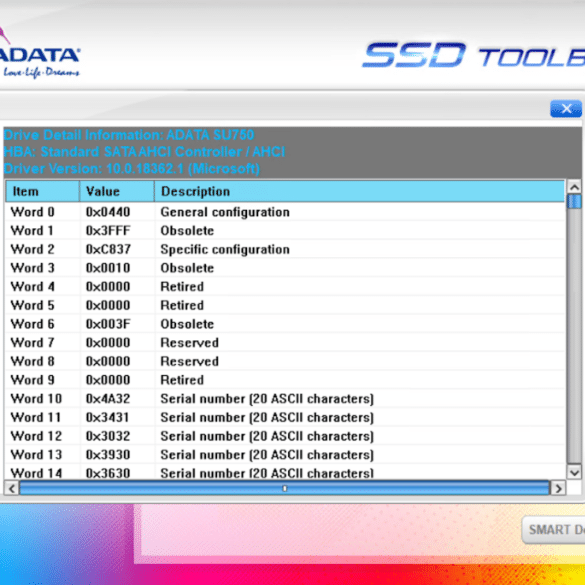Image resolution: width=585 pixels, height=585 pixels.
Task: Click the horizontal scroll left arrow
Action: coord(12,488)
